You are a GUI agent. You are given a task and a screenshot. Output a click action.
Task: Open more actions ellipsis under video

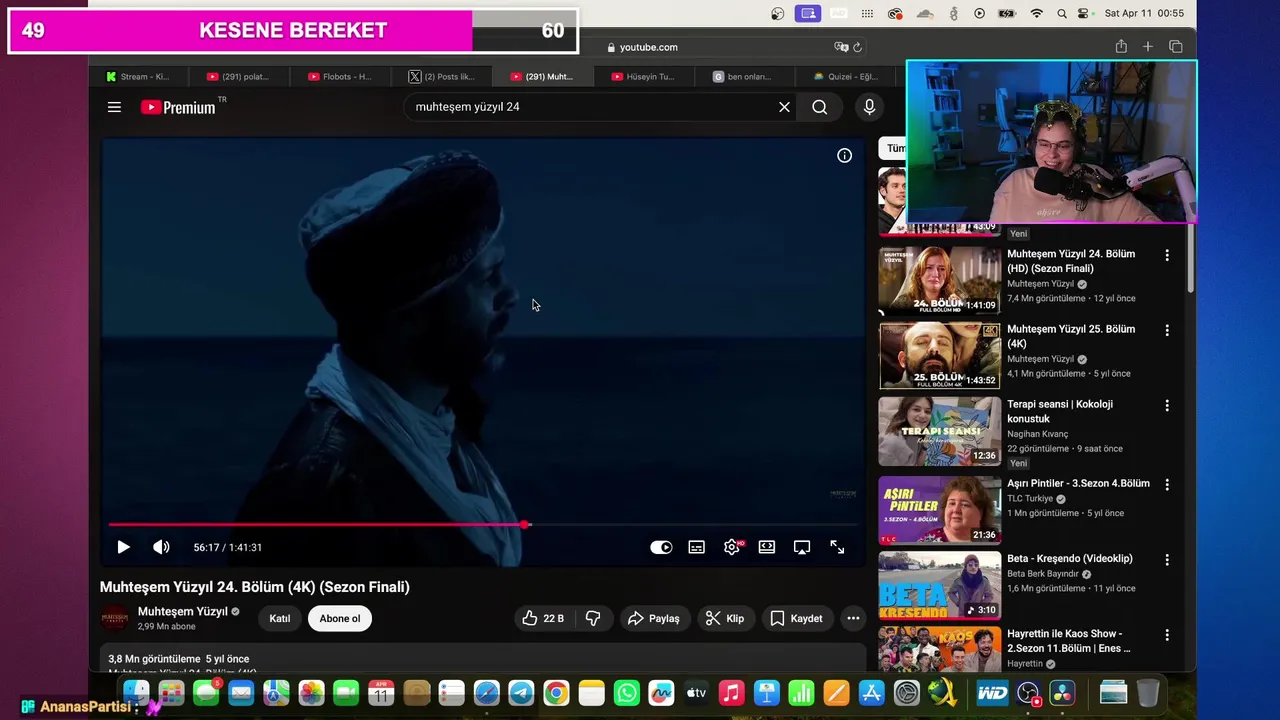click(853, 618)
